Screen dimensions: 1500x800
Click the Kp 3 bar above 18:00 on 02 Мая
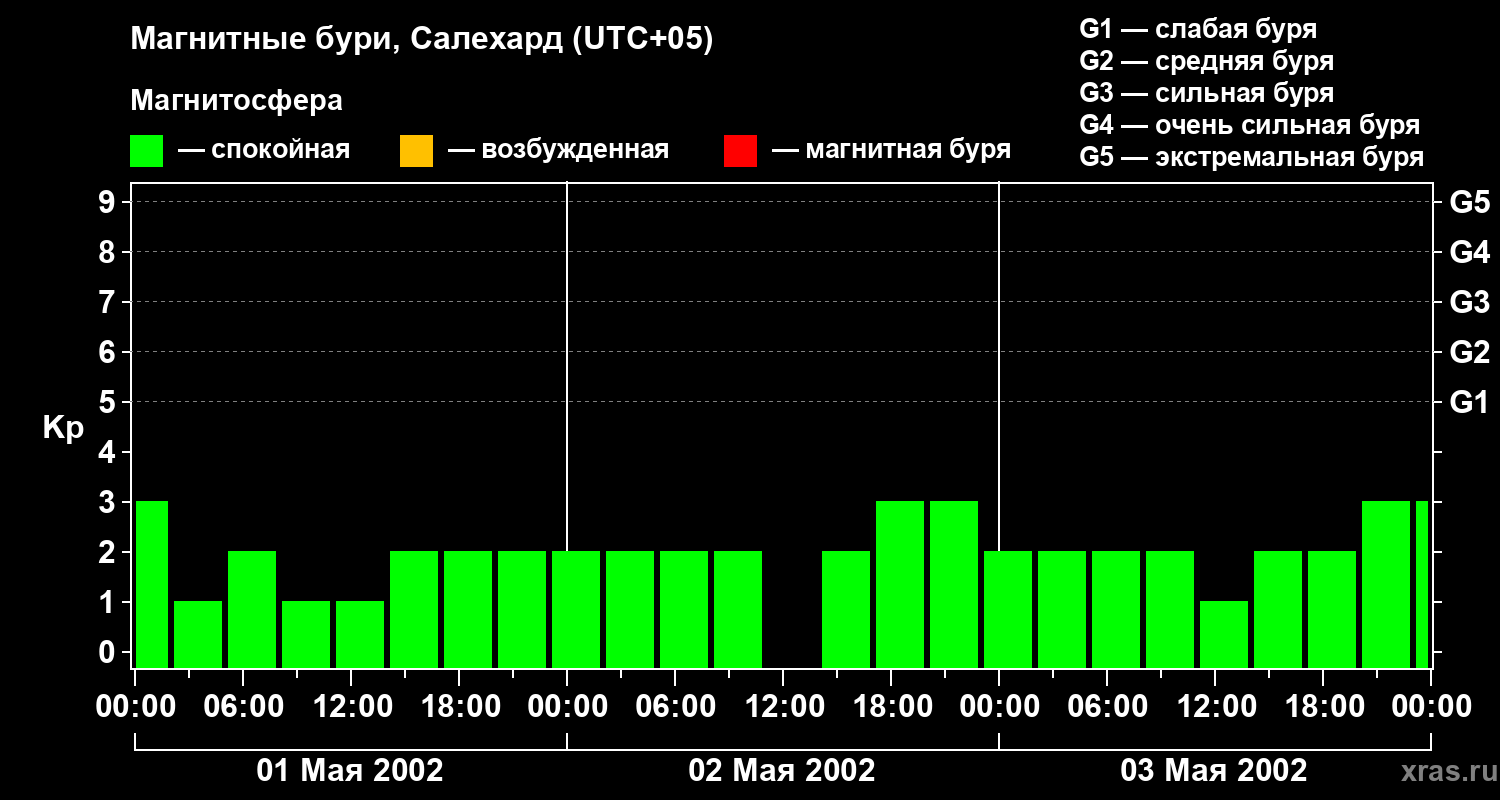pos(900,584)
